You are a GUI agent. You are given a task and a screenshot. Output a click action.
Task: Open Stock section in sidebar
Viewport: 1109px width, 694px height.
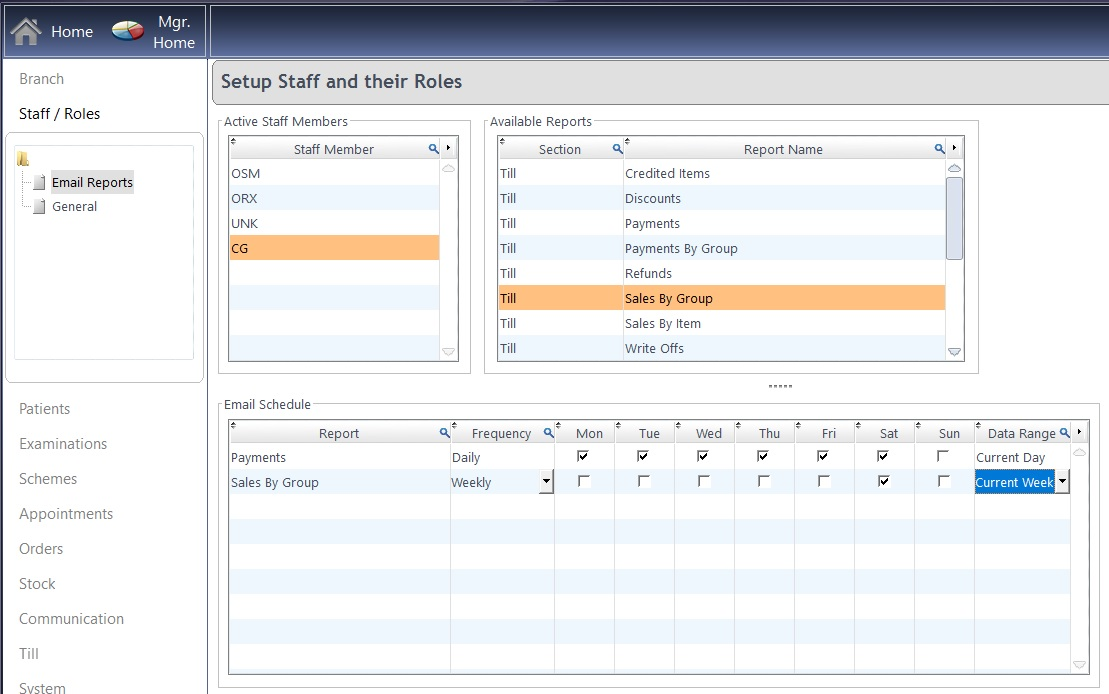[x=37, y=584]
